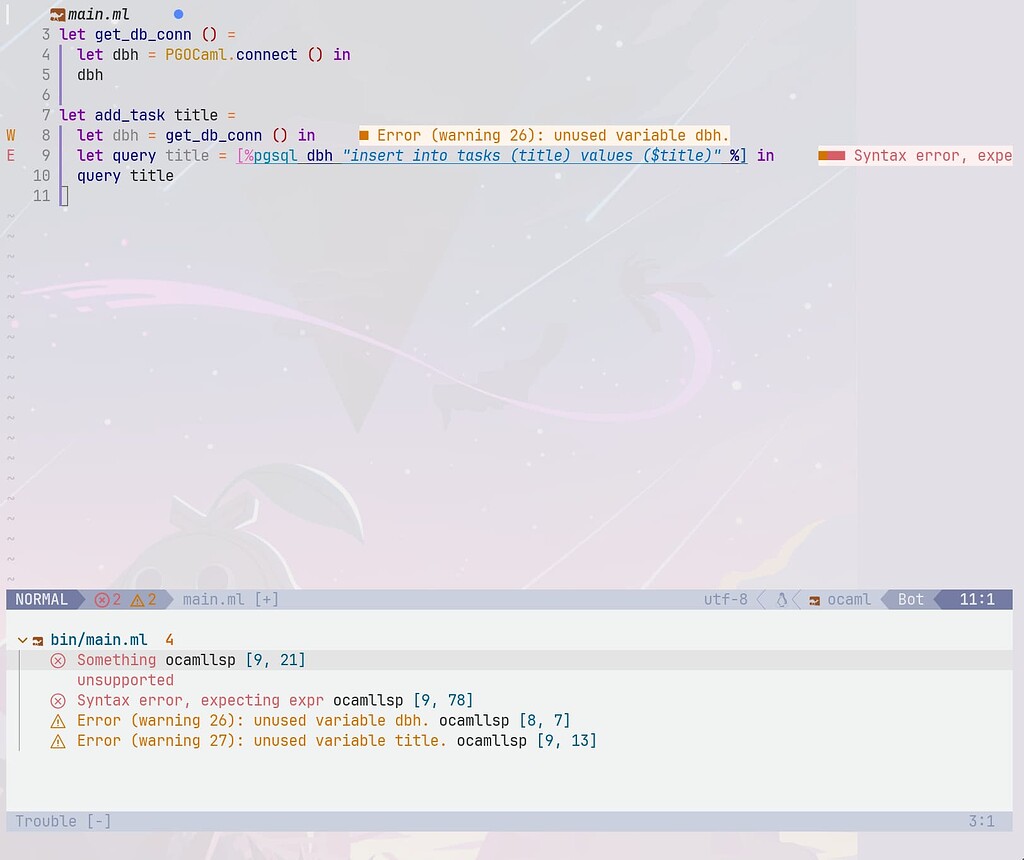
Task: Click the error icon in the statusline
Action: 102,599
